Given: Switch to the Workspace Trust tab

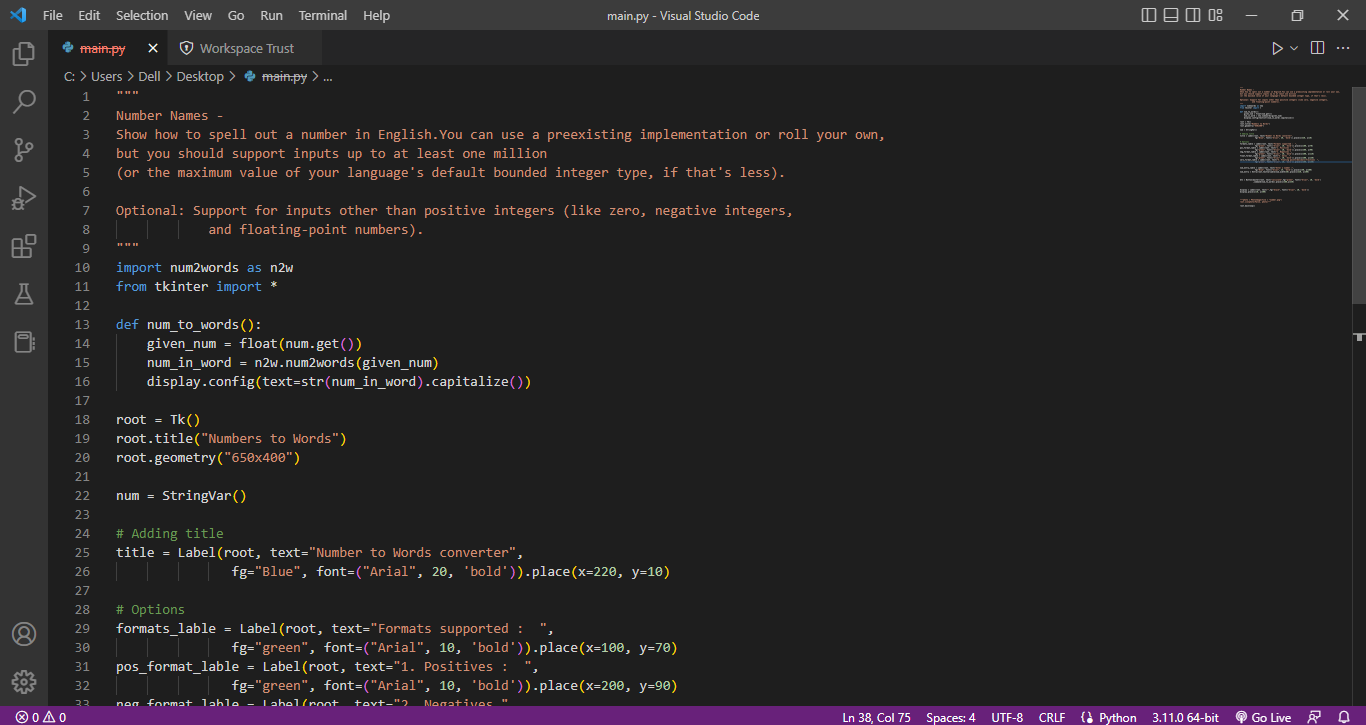Looking at the screenshot, I should (246, 48).
